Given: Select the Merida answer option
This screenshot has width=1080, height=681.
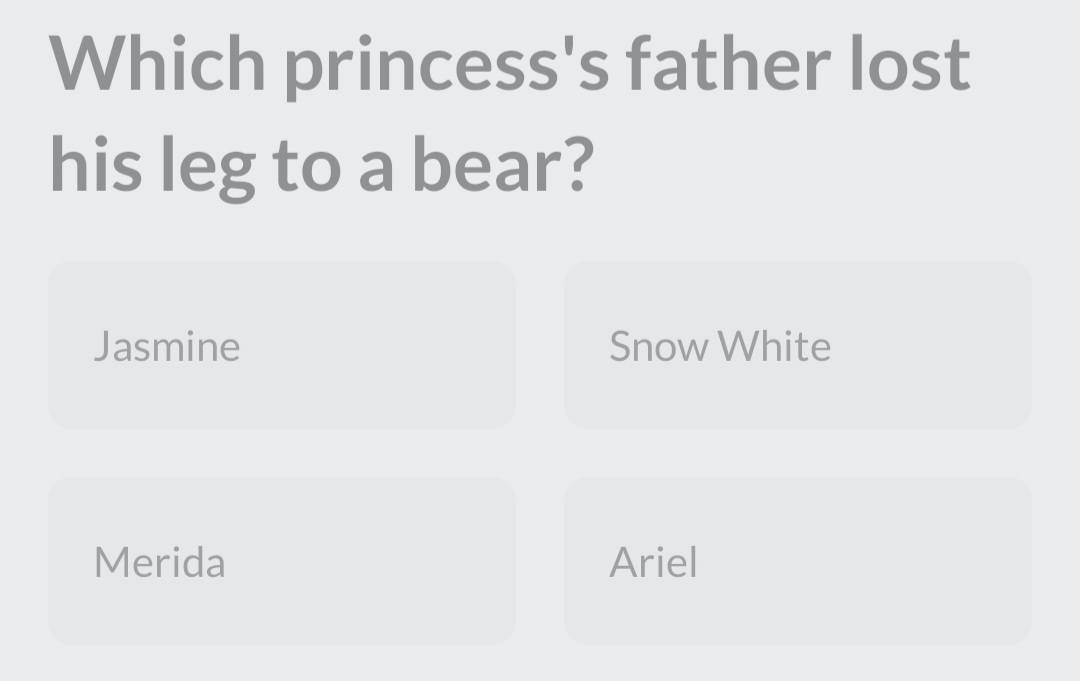Looking at the screenshot, I should point(282,560).
